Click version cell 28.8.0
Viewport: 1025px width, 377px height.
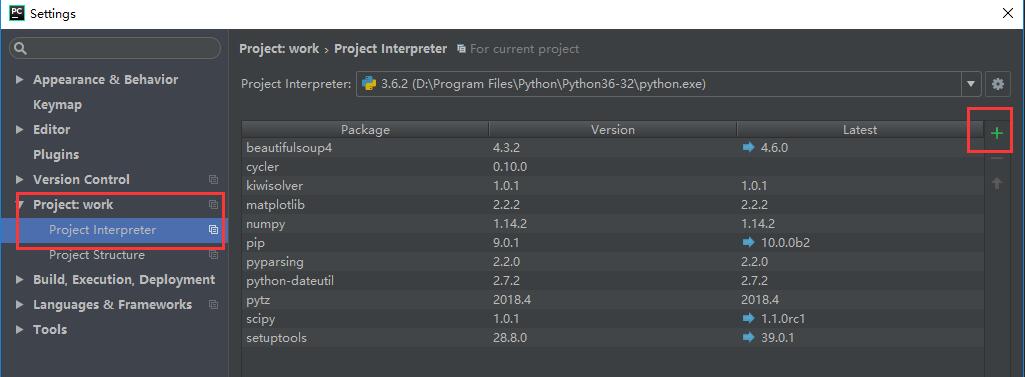point(510,338)
